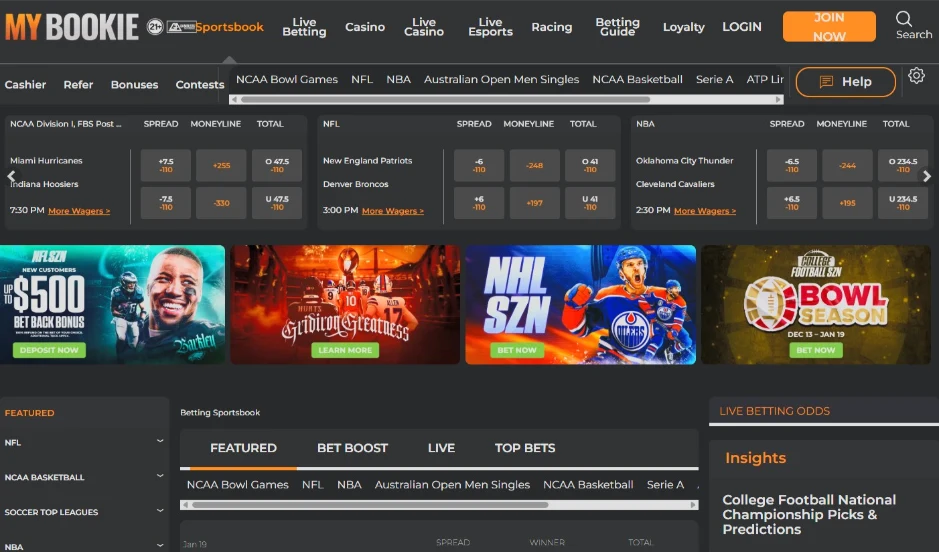The width and height of the screenshot is (939, 552).
Task: Open More Wagers for Hurricanes vs Hoosiers
Action: click(x=79, y=211)
